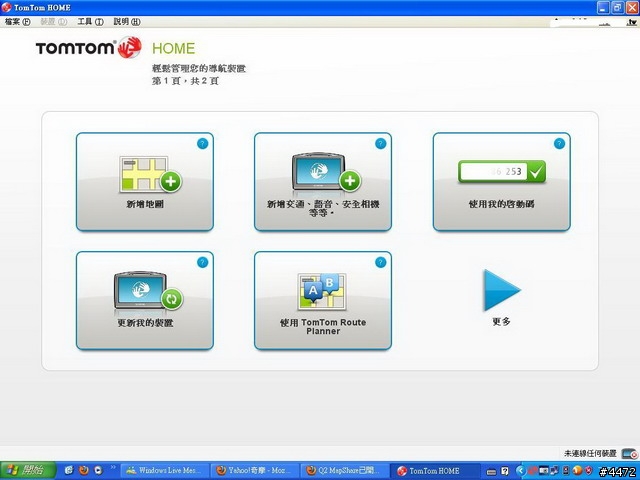Image resolution: width=640 pixels, height=480 pixels.
Task: Open help bubble on 新增交通 tile
Action: [380, 144]
